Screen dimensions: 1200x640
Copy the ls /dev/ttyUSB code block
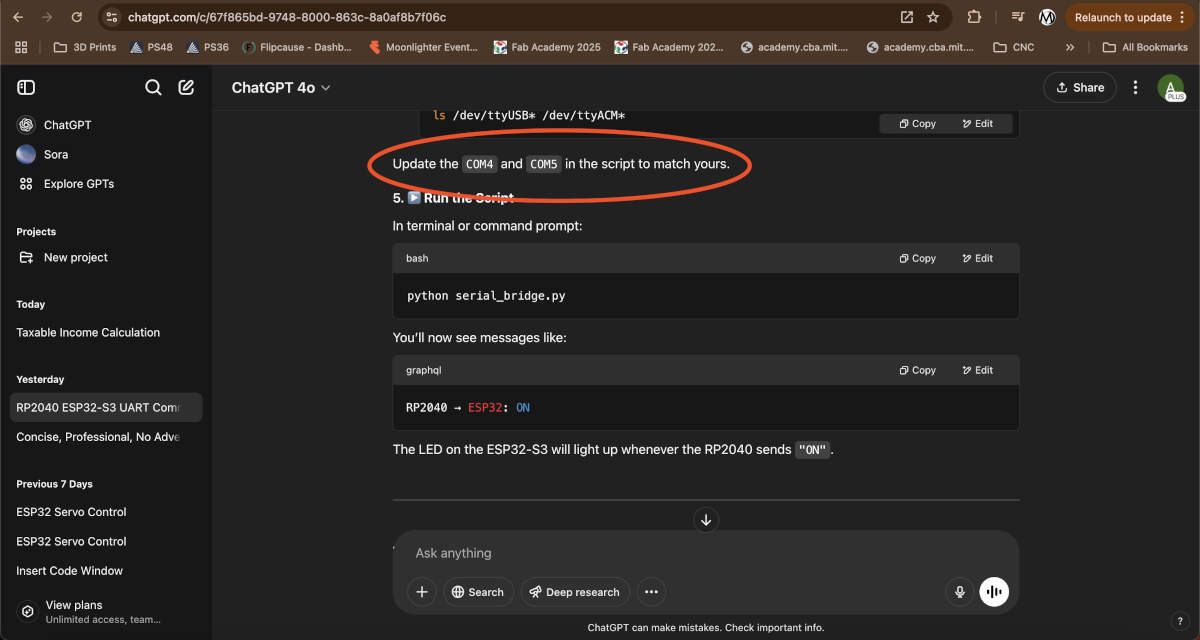pyautogui.click(x=917, y=124)
